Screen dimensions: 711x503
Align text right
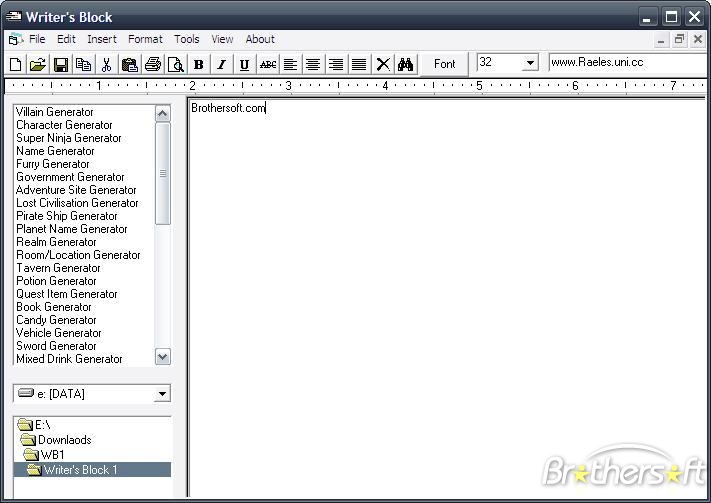tap(336, 65)
